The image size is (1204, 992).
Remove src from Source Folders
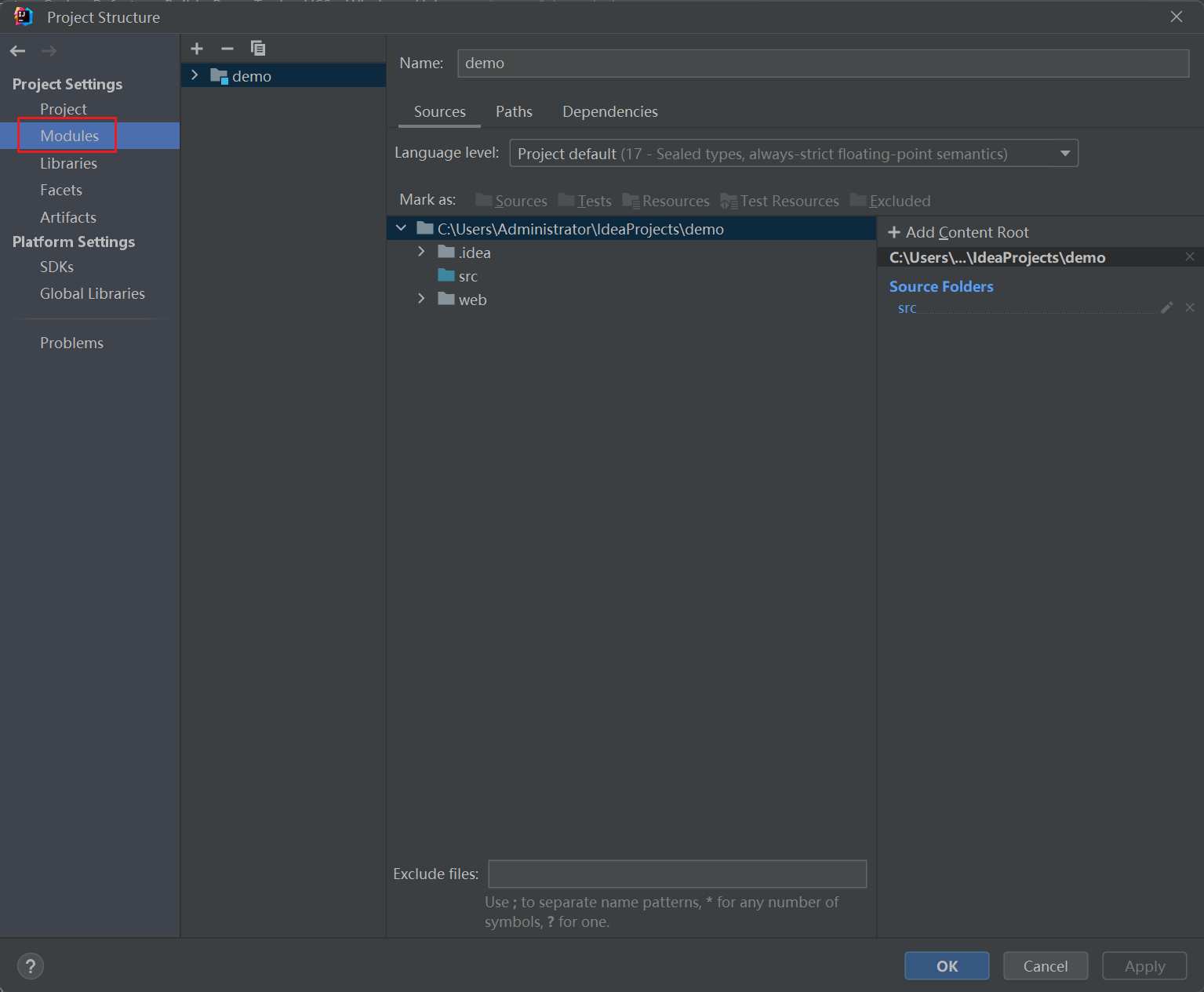pos(1190,307)
